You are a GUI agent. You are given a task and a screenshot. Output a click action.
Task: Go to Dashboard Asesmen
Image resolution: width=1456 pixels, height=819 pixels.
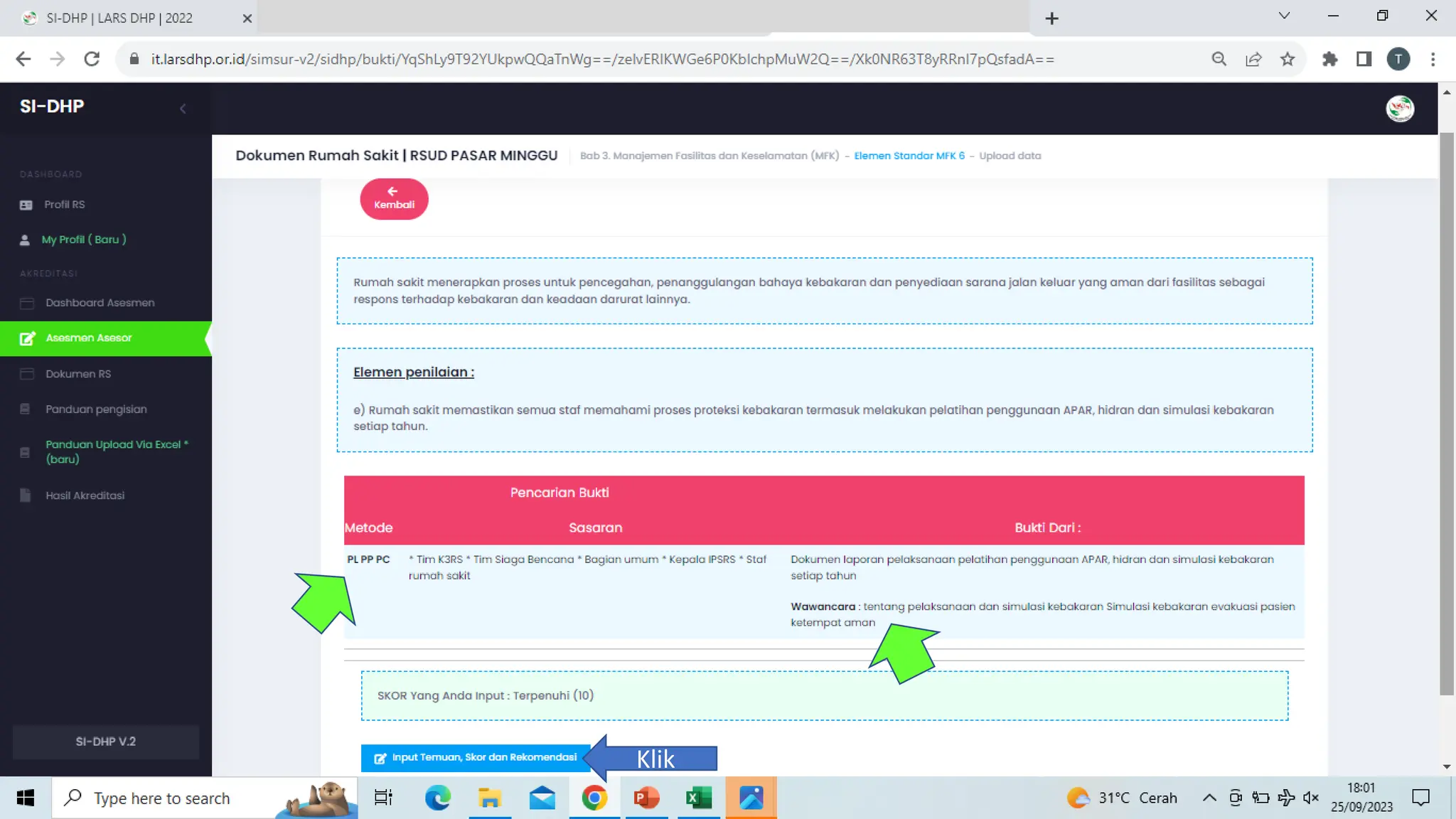point(100,303)
